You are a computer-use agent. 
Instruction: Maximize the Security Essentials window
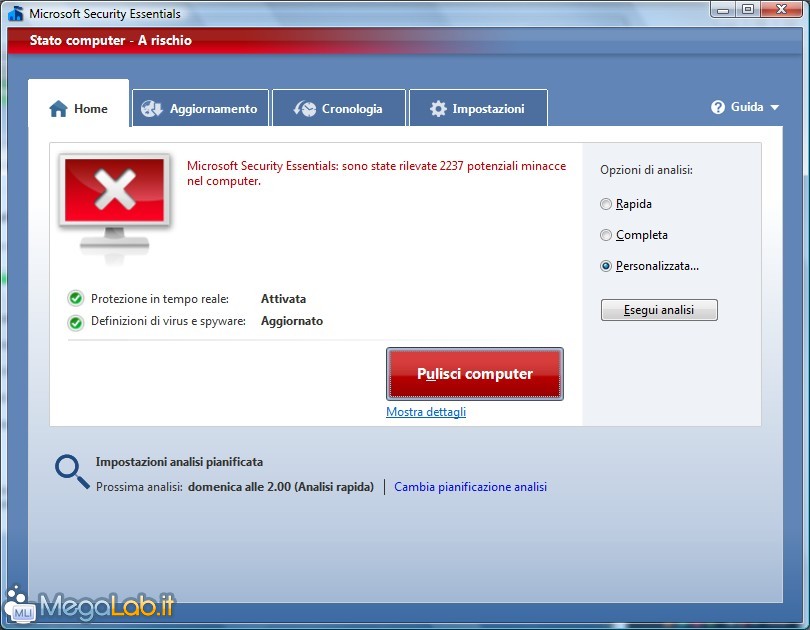click(747, 10)
